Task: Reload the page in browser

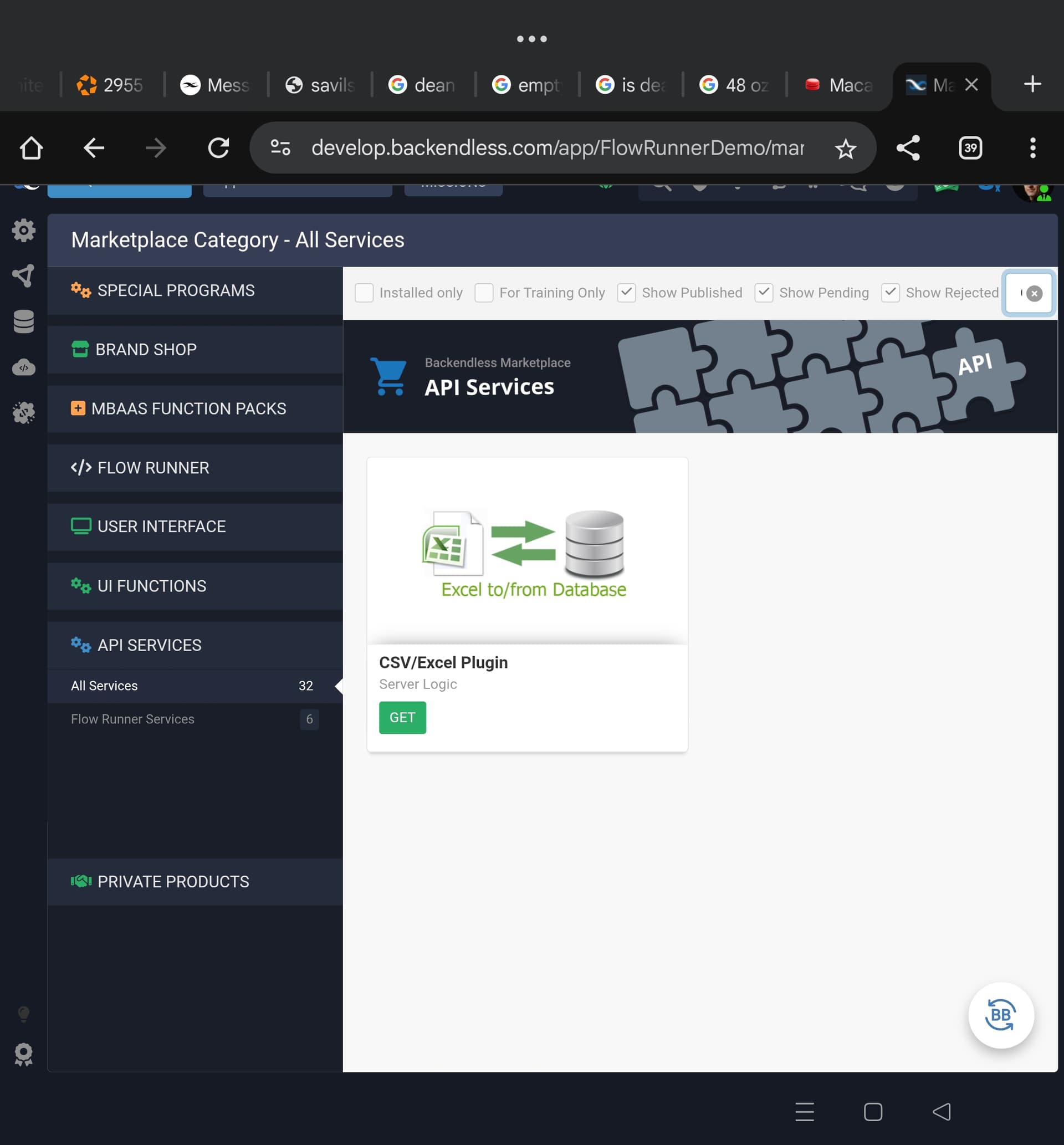Action: [218, 148]
